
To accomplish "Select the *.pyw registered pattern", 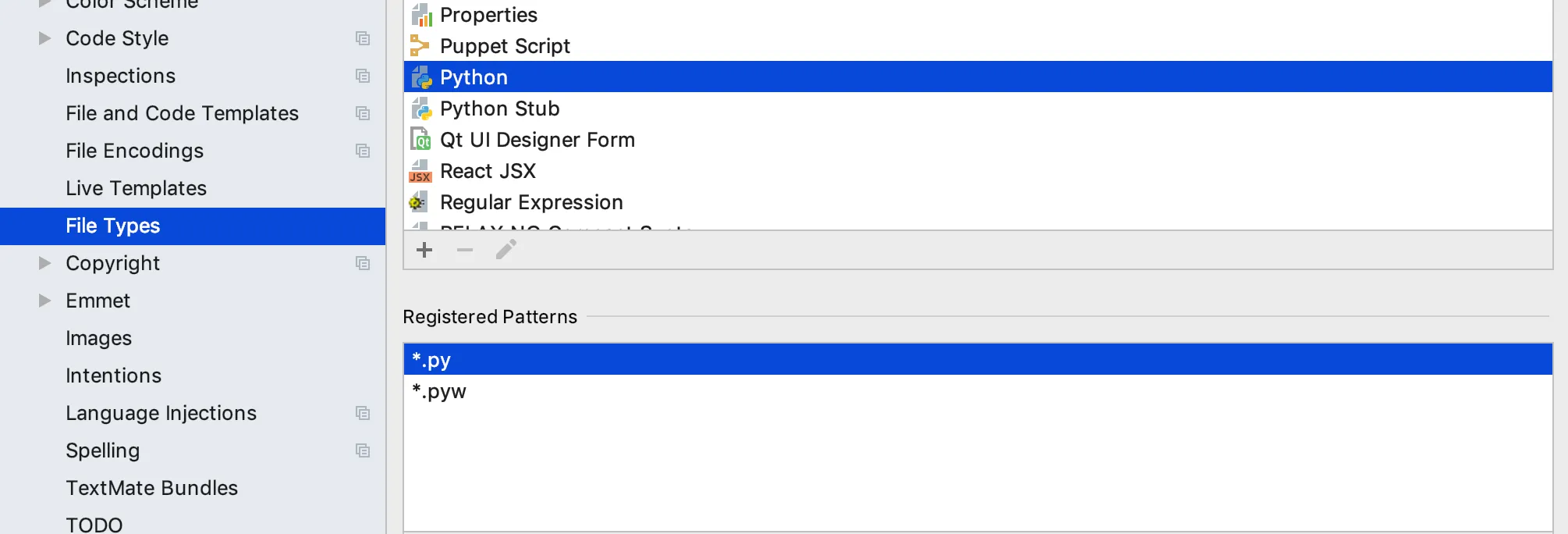I will pos(439,391).
